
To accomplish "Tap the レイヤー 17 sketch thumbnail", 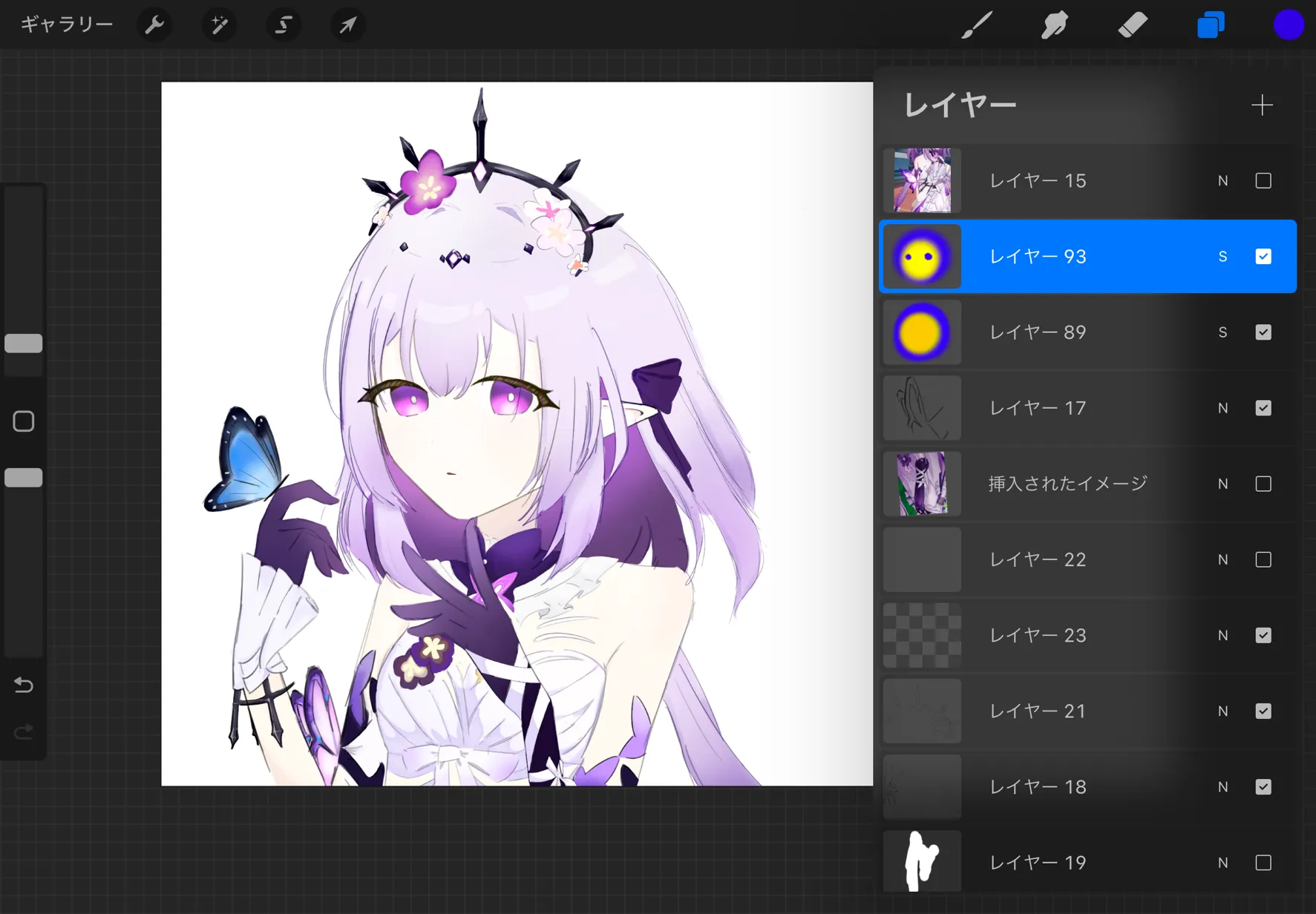I will [x=922, y=408].
